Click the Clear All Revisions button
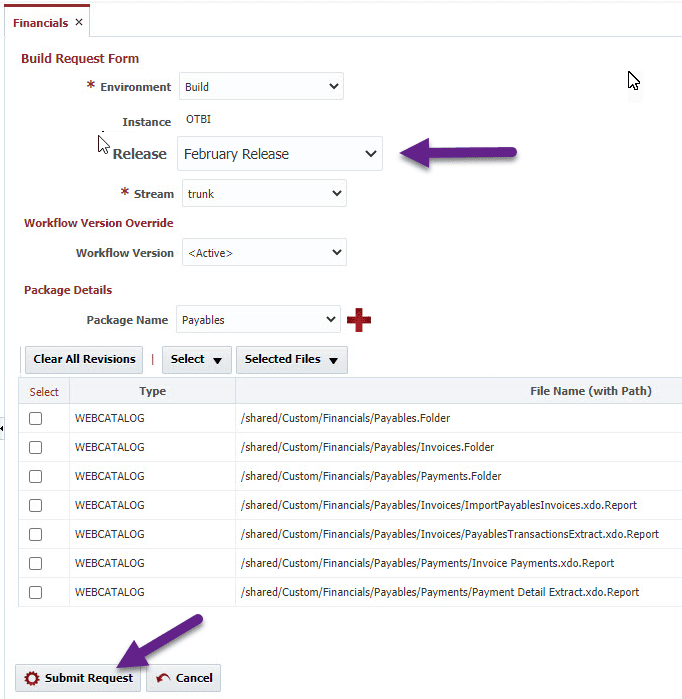The height and width of the screenshot is (699, 682). (x=84, y=359)
